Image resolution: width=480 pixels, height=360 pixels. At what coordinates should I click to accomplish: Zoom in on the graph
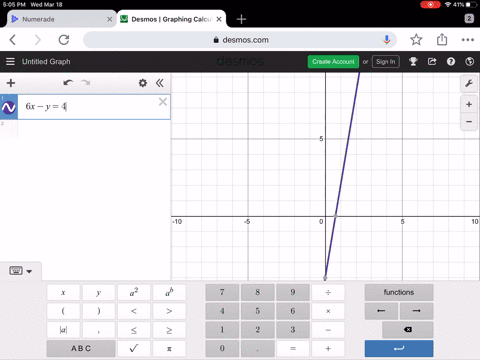click(469, 105)
